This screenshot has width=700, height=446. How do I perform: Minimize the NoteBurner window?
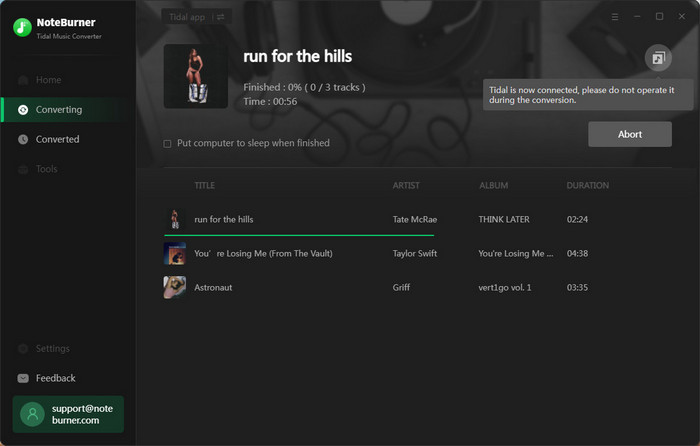[637, 17]
